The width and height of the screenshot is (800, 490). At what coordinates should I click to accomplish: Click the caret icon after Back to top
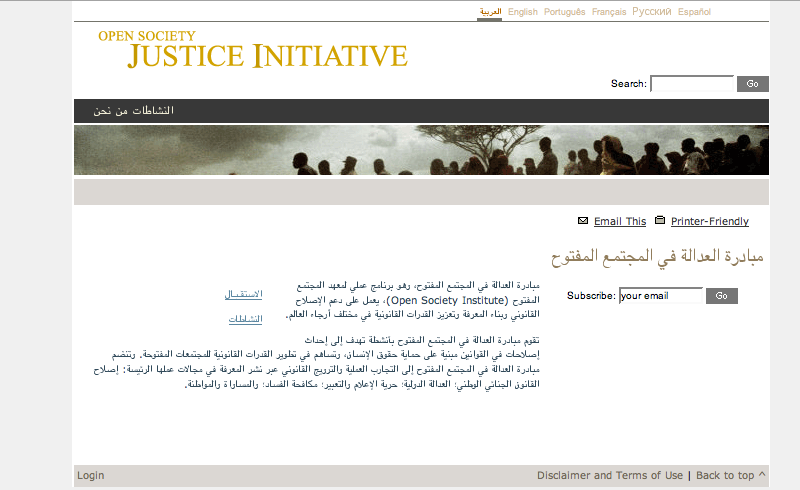762,475
